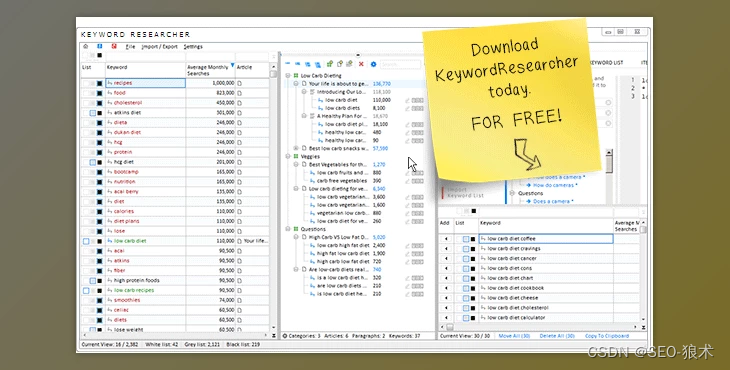Select low carb diet calculator keyword
730x370 pixels.
516,318
